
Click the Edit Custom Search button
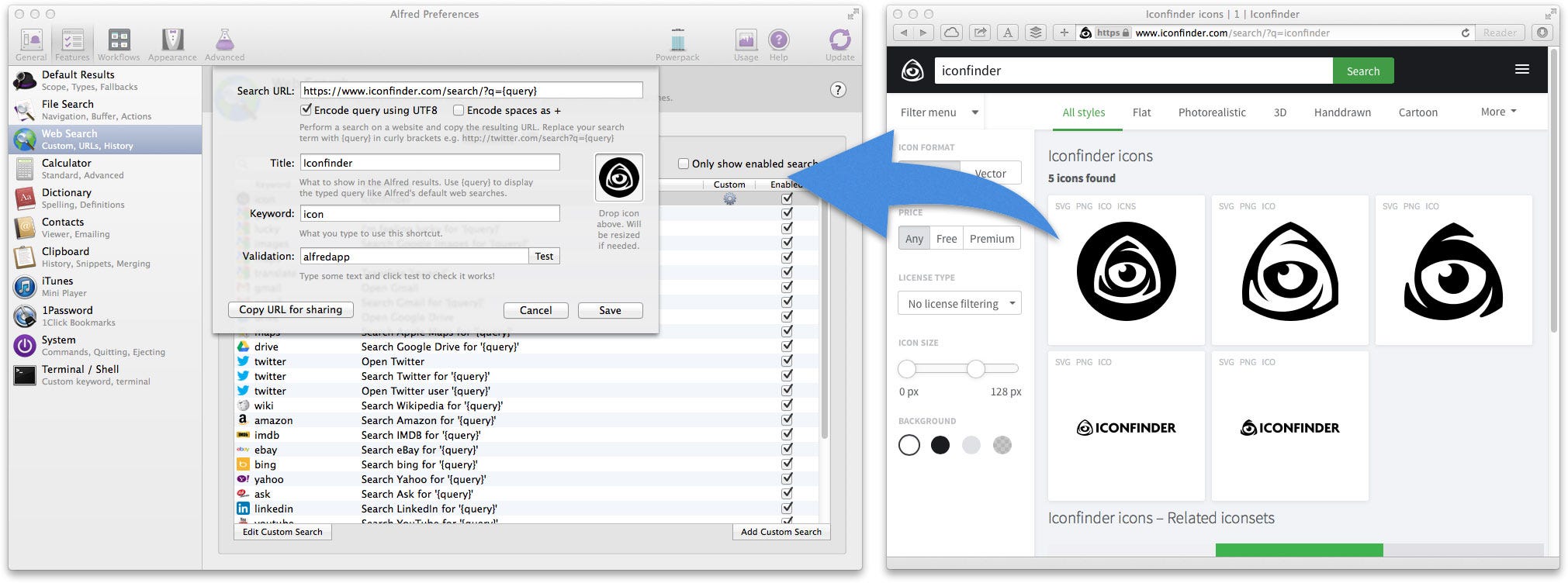[x=282, y=532]
